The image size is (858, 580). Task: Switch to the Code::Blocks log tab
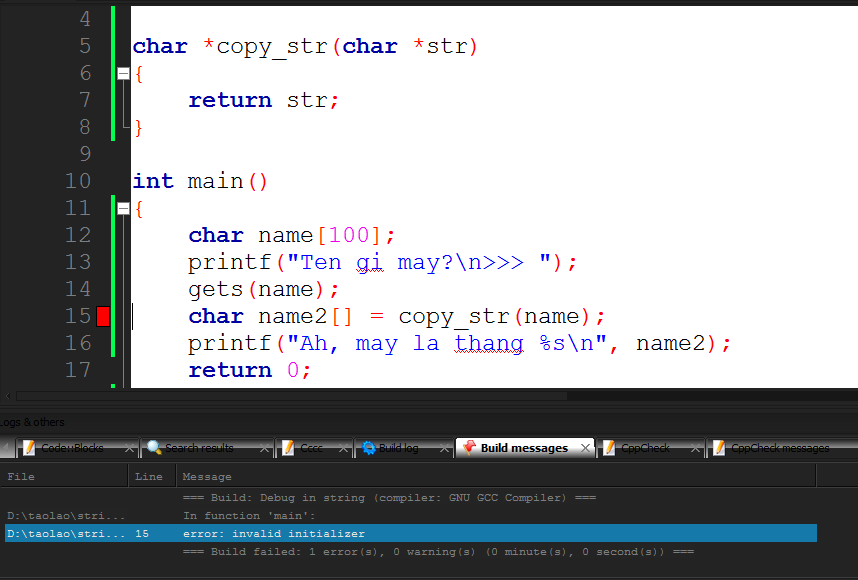(x=71, y=448)
